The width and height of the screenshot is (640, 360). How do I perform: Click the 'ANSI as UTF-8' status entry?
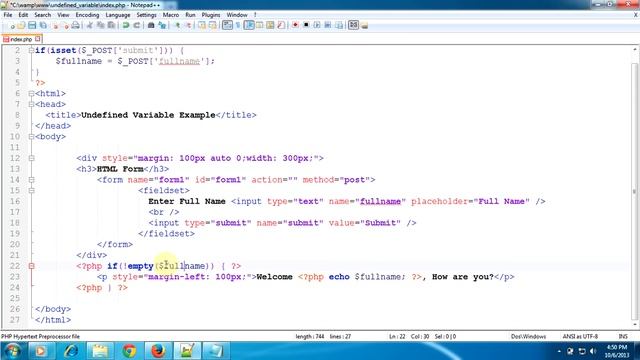coord(580,336)
